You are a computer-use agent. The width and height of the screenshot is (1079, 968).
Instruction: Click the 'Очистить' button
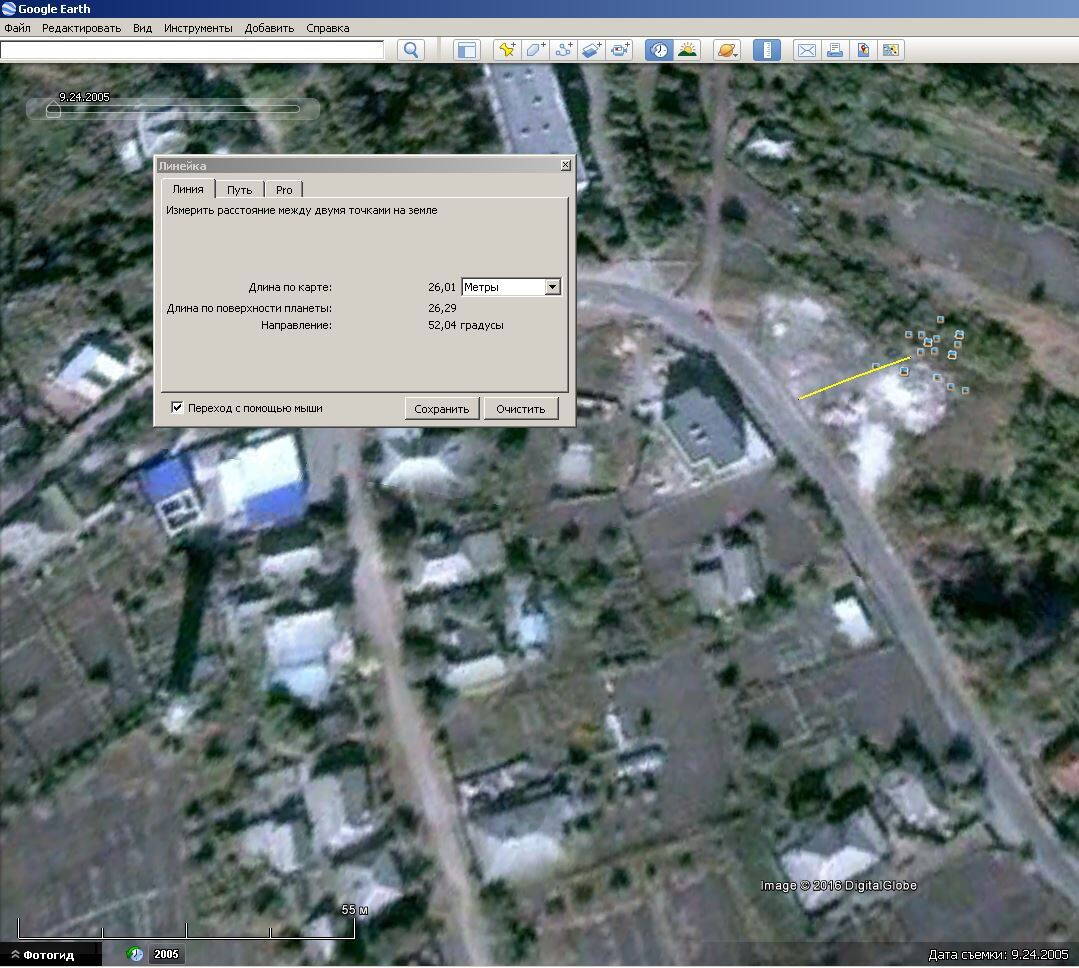pyautogui.click(x=521, y=409)
